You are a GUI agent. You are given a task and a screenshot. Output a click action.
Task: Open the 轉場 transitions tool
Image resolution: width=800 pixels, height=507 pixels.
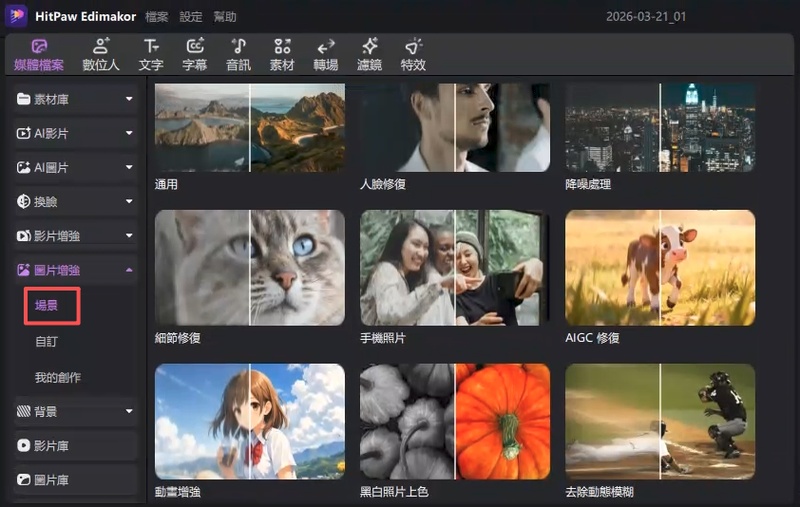click(x=326, y=55)
